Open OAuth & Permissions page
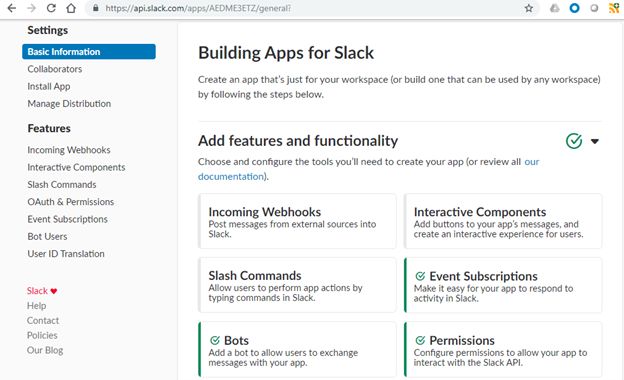 (x=70, y=202)
